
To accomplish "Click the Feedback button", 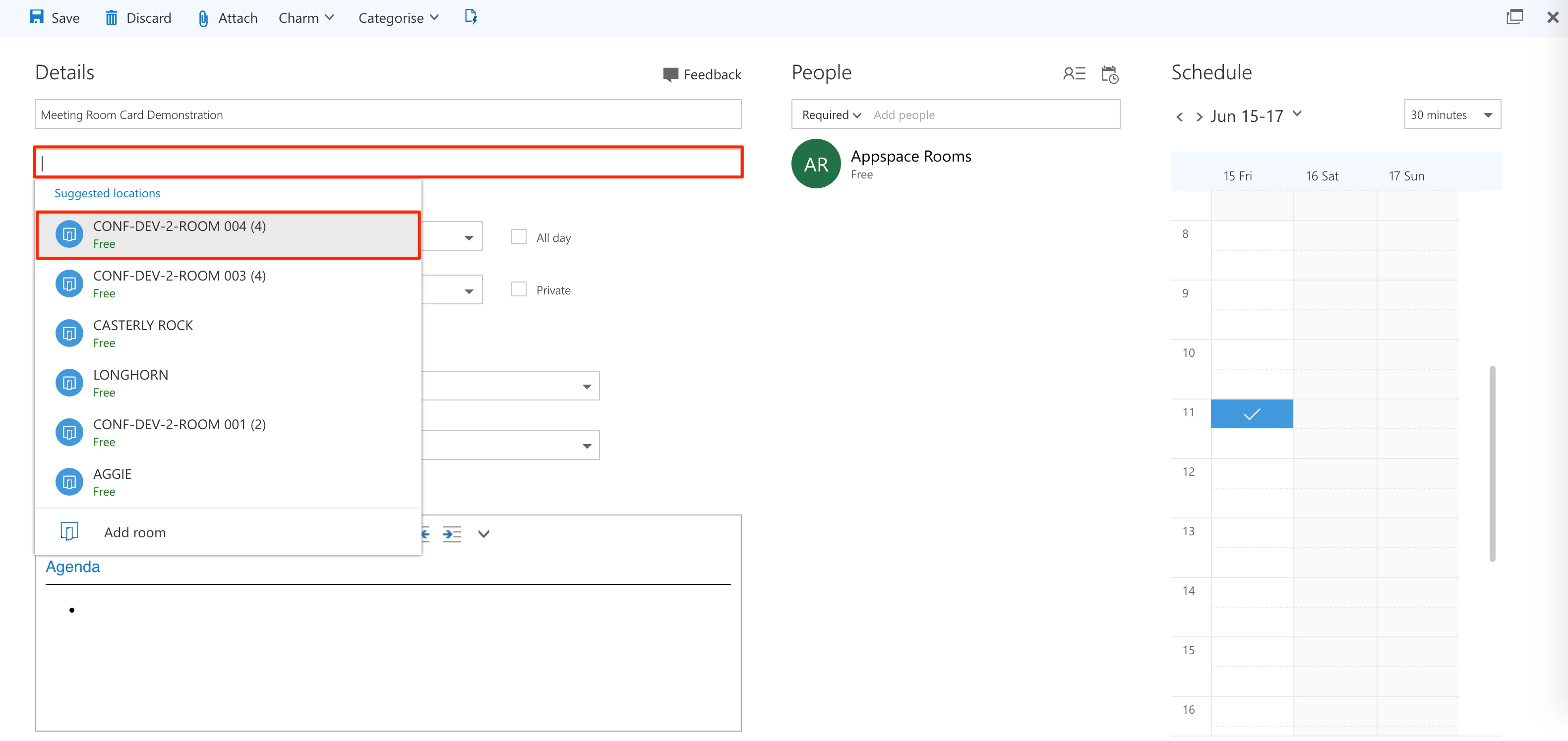I will [702, 74].
